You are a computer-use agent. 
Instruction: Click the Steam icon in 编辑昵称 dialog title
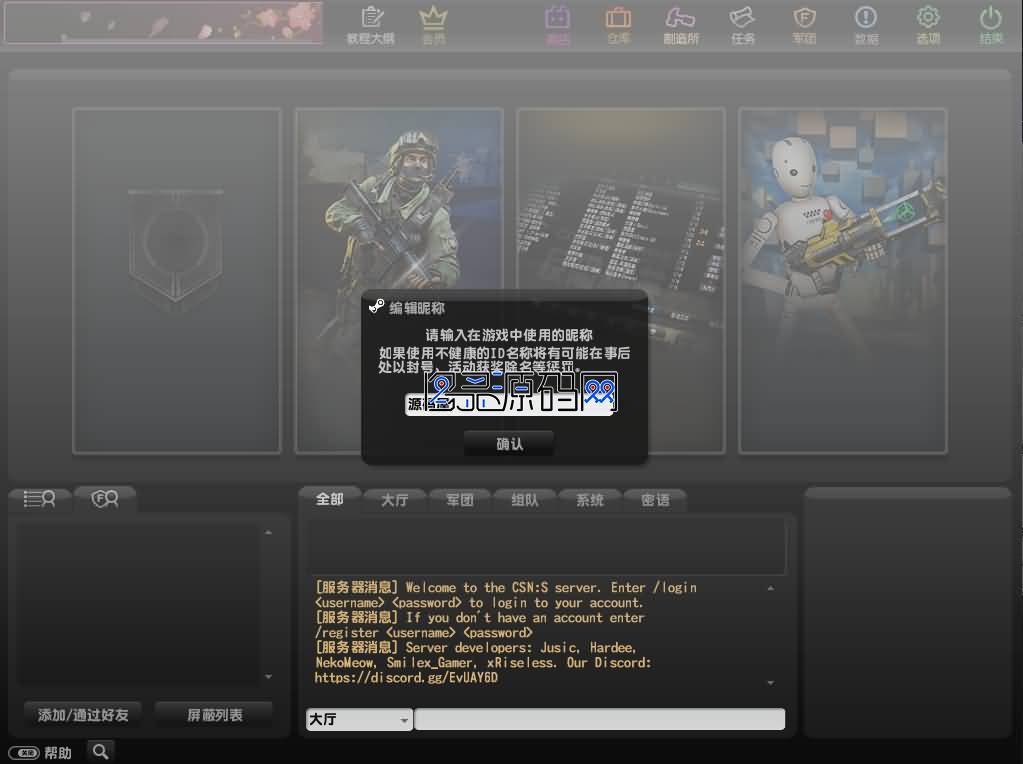(x=376, y=306)
